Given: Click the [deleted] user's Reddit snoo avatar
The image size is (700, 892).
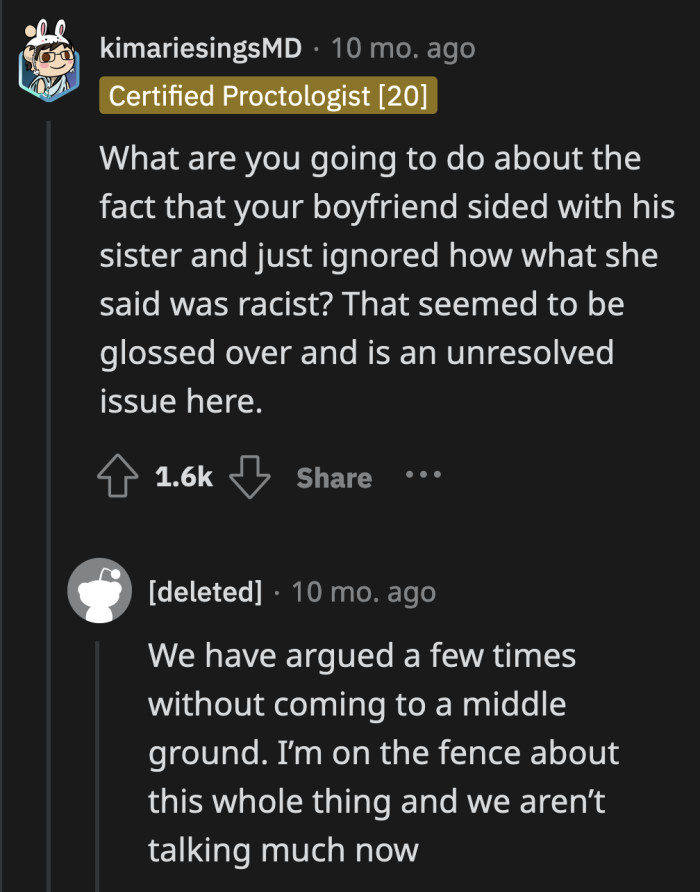Looking at the screenshot, I should (x=100, y=590).
